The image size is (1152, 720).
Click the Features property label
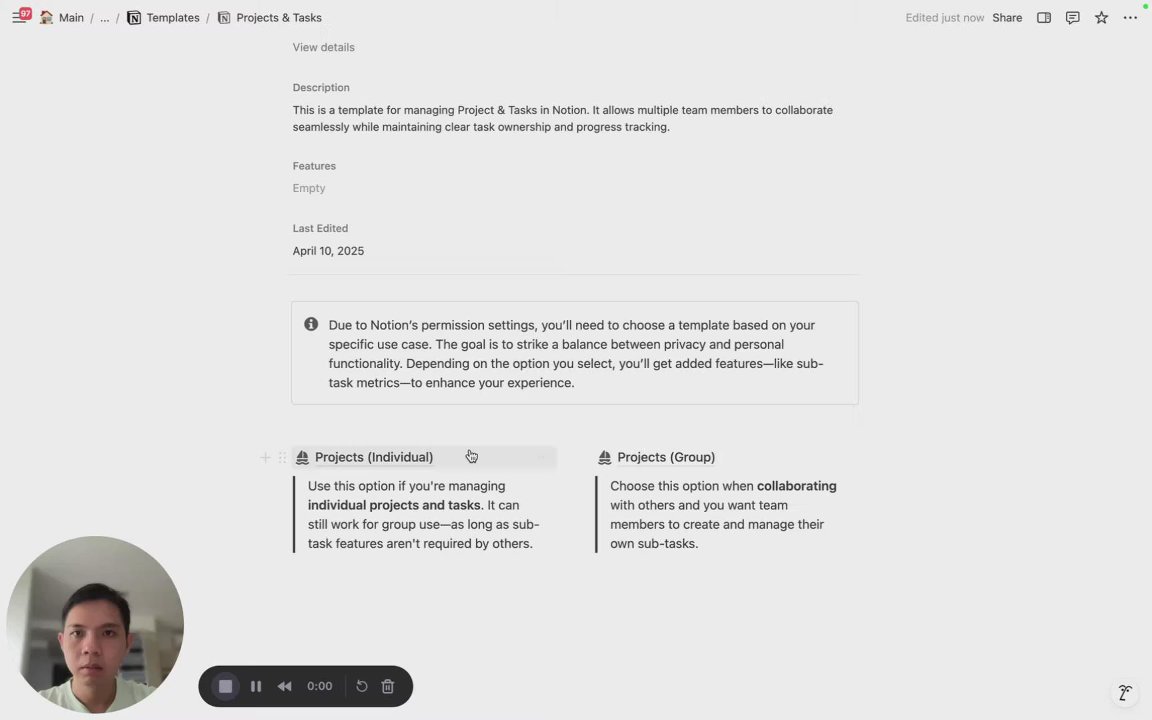pyautogui.click(x=314, y=166)
